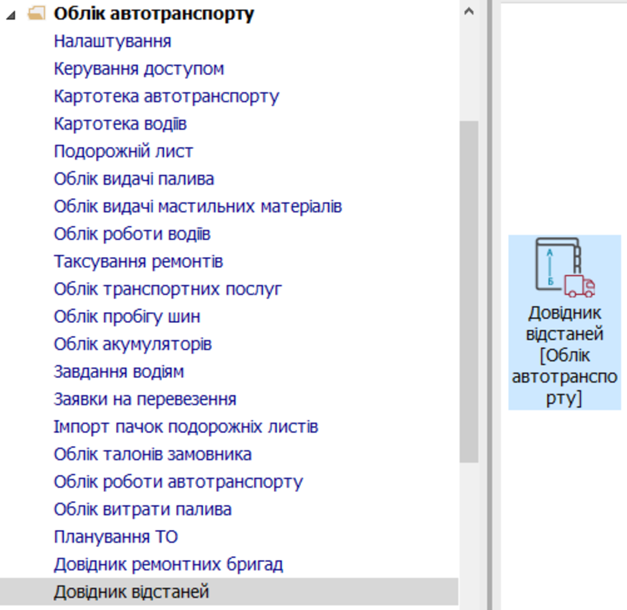Screen dimensions: 627x610
Task: Open Облік акумуляторів
Action: click(x=133, y=344)
